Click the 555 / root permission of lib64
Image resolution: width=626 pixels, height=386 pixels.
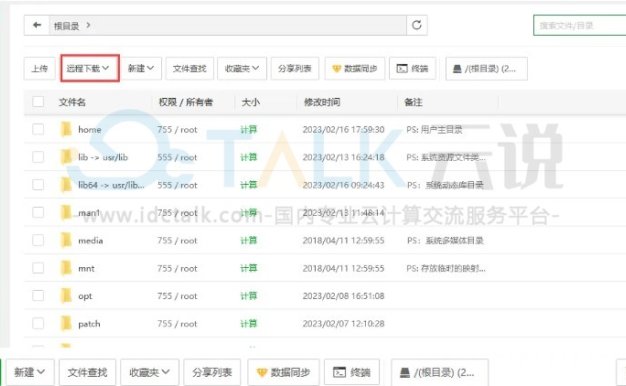[177, 185]
